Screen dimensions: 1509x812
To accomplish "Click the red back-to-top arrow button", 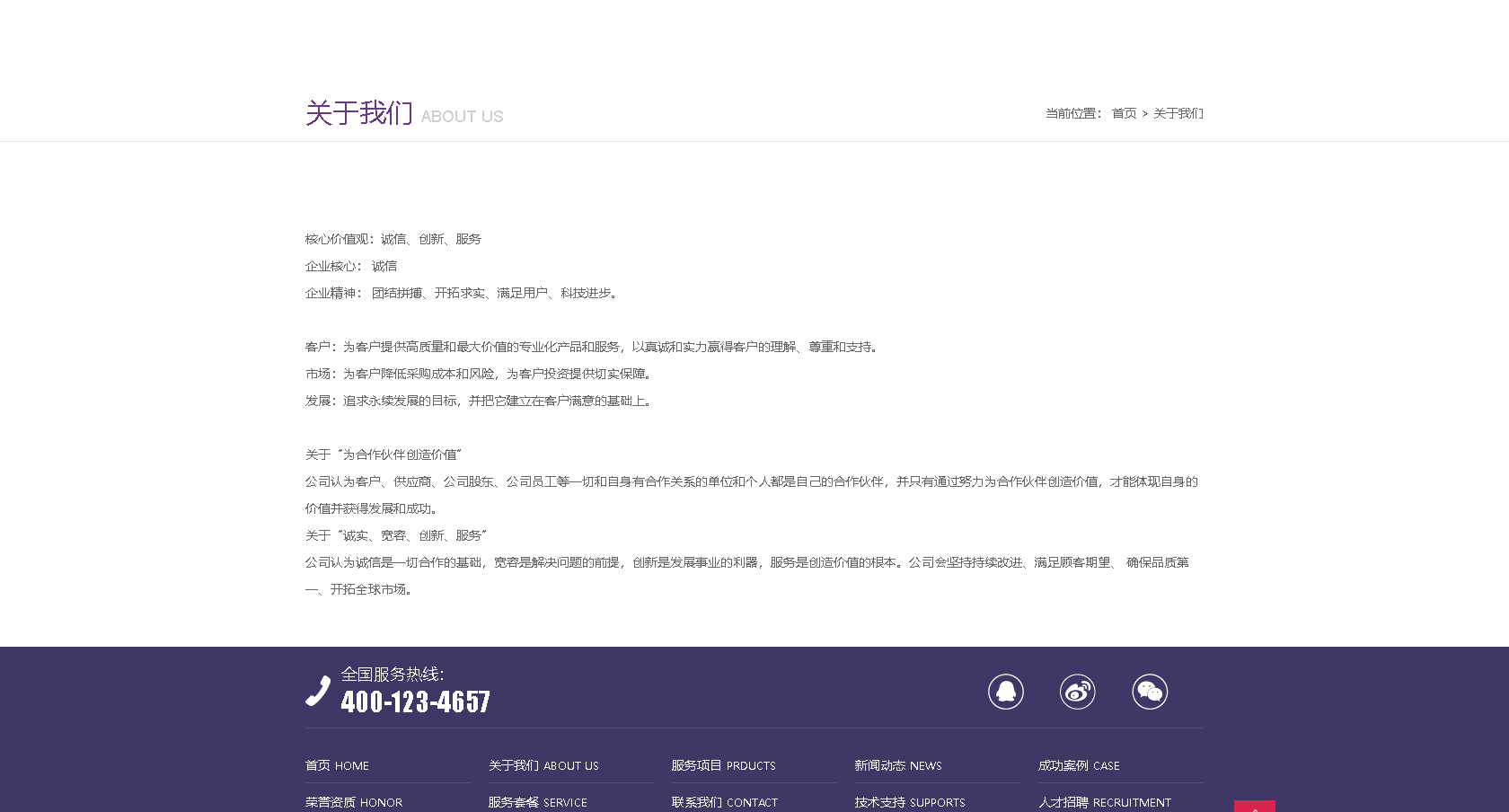I will click(x=1255, y=806).
